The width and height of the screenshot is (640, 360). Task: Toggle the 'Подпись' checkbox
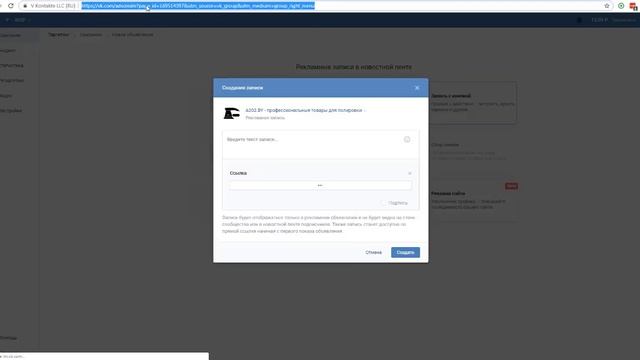pos(384,203)
